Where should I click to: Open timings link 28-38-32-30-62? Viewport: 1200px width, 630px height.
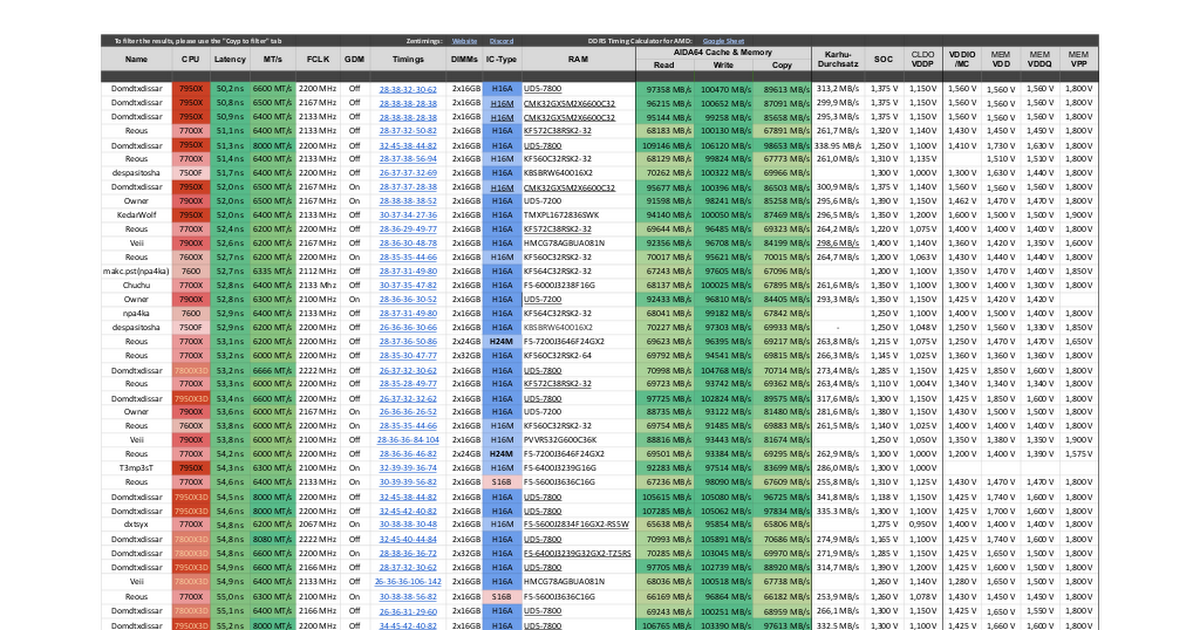tap(408, 88)
